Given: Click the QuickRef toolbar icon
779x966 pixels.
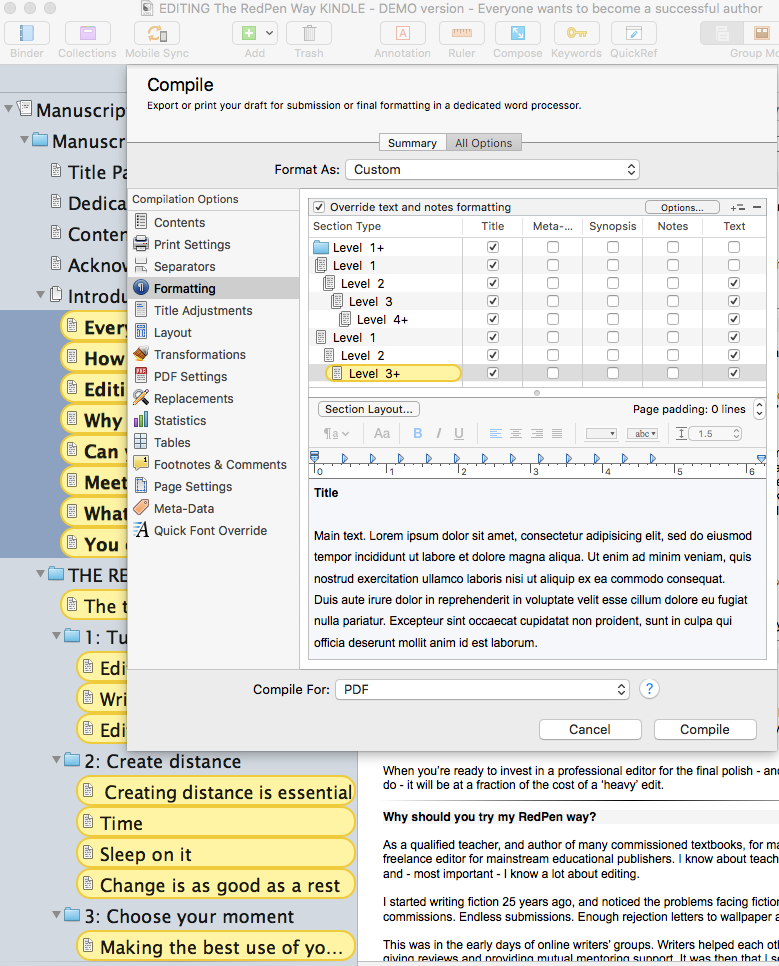Looking at the screenshot, I should 634,33.
